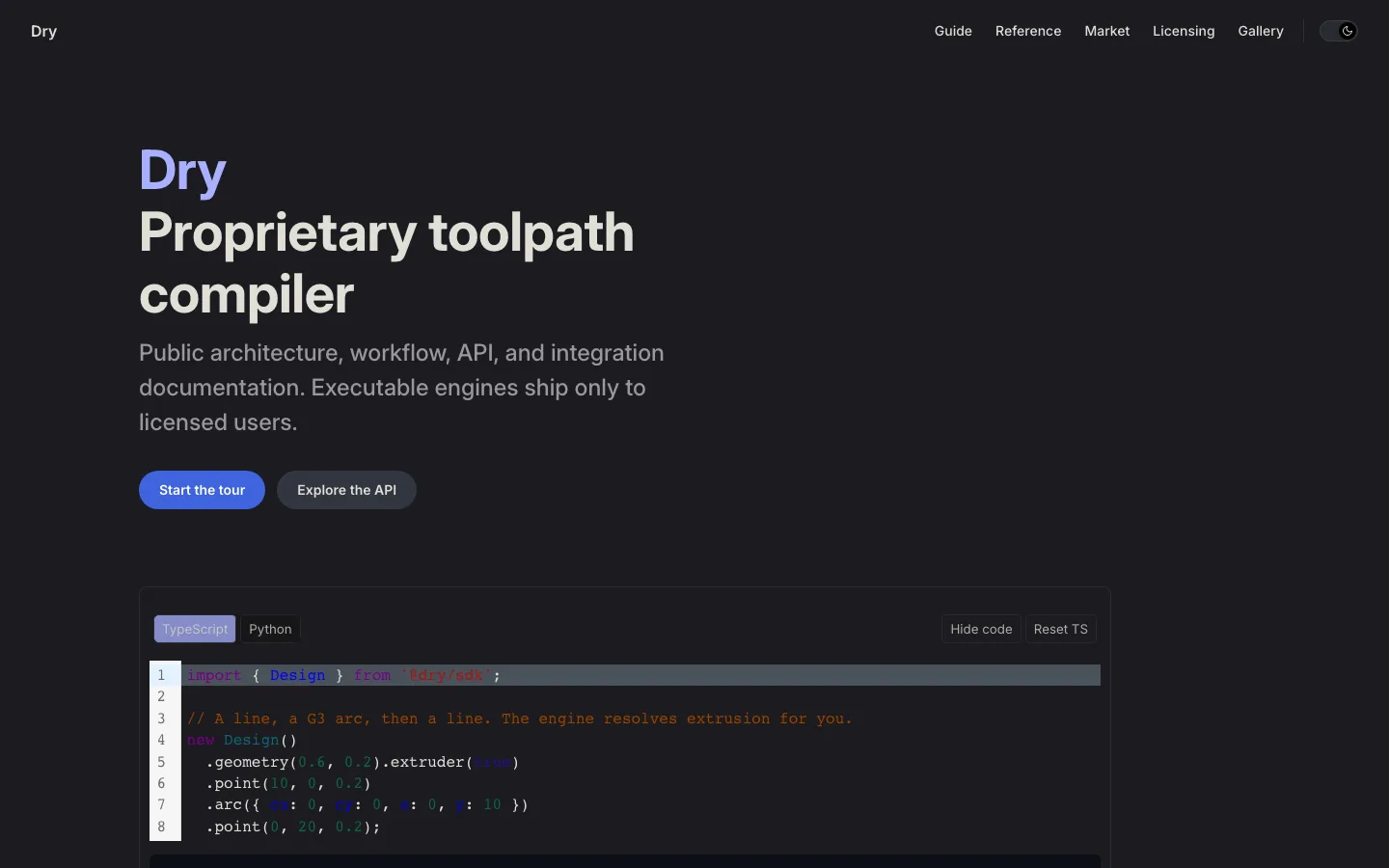Click line number 1 in the editor gutter
1389x868 pixels.
click(161, 675)
